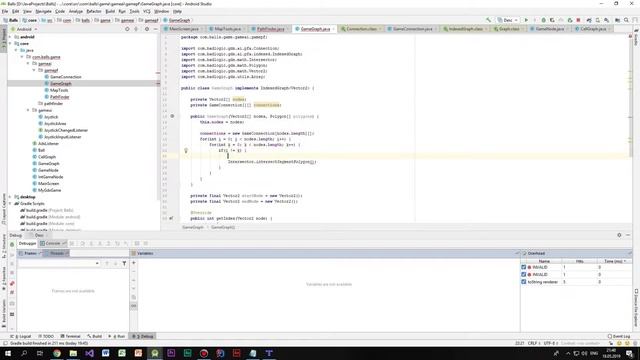Collapse the gameui package folder
Screen dimensions: 640x360
(28, 110)
